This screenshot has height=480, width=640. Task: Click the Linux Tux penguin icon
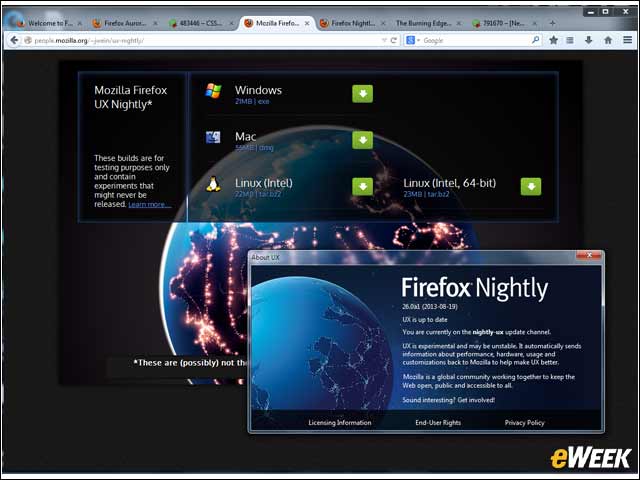[213, 184]
